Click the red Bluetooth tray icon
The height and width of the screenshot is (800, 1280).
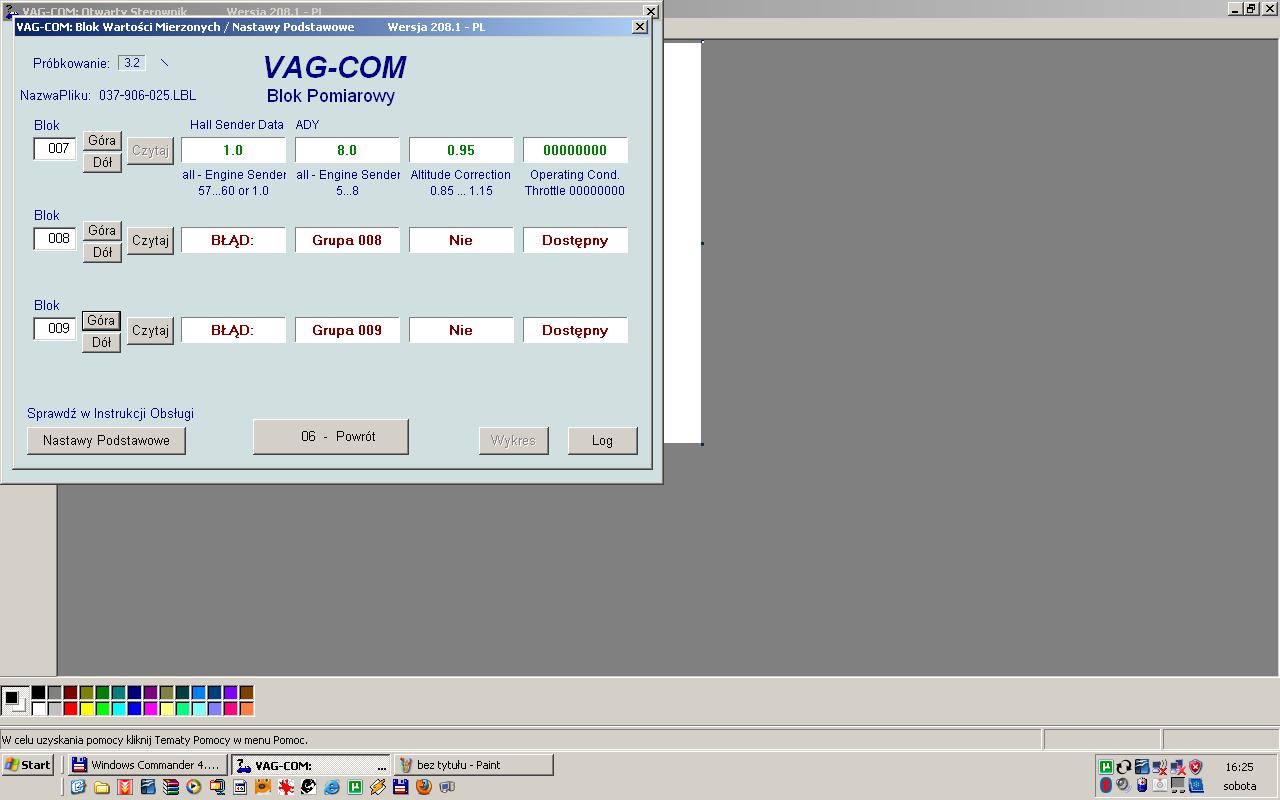tap(1106, 785)
